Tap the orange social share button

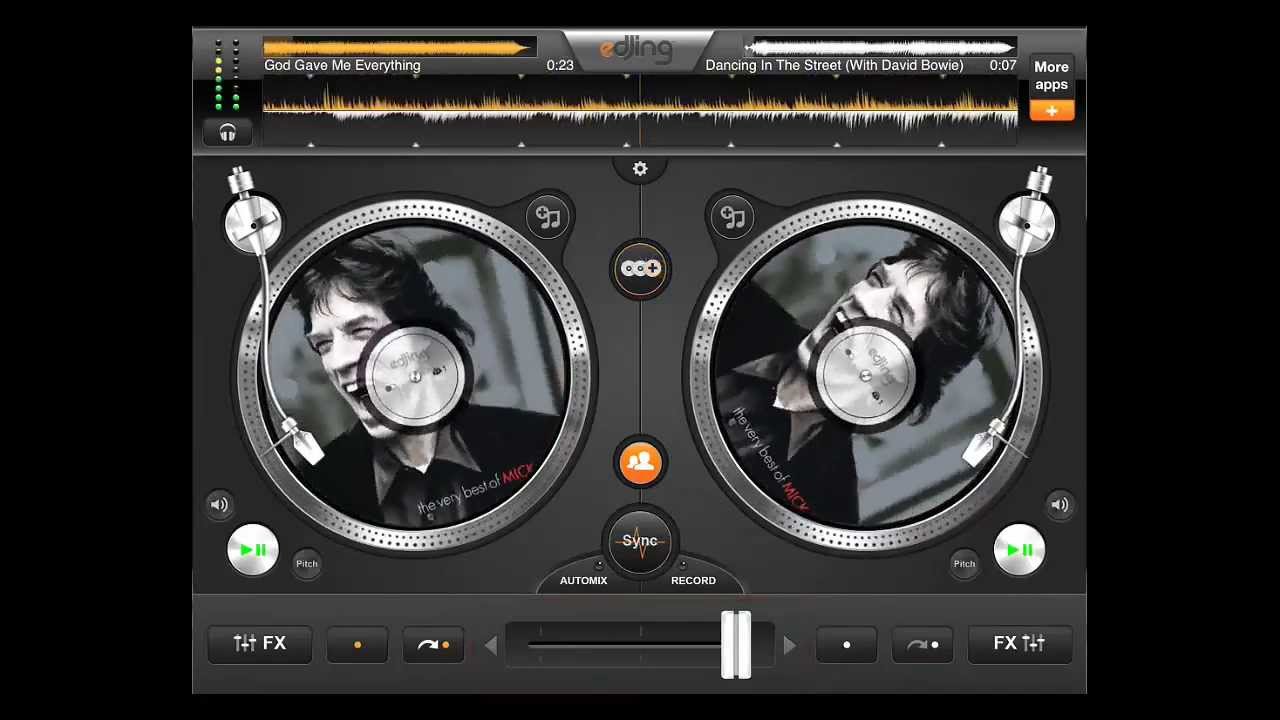[640, 462]
